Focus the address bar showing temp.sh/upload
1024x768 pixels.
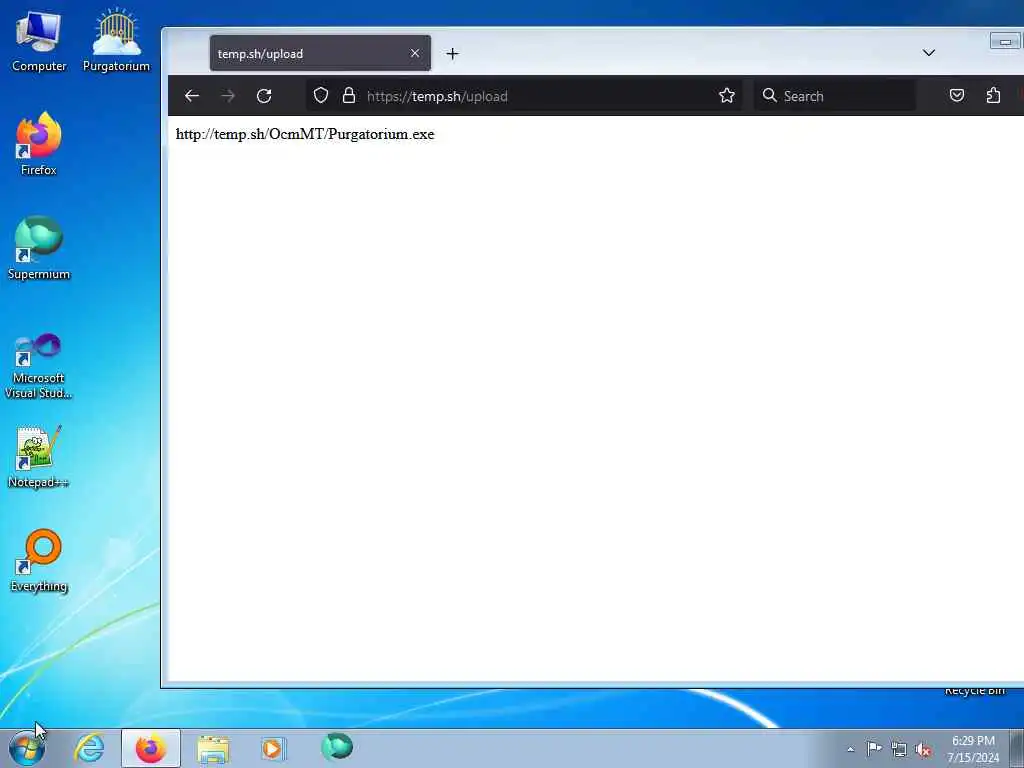[522, 96]
